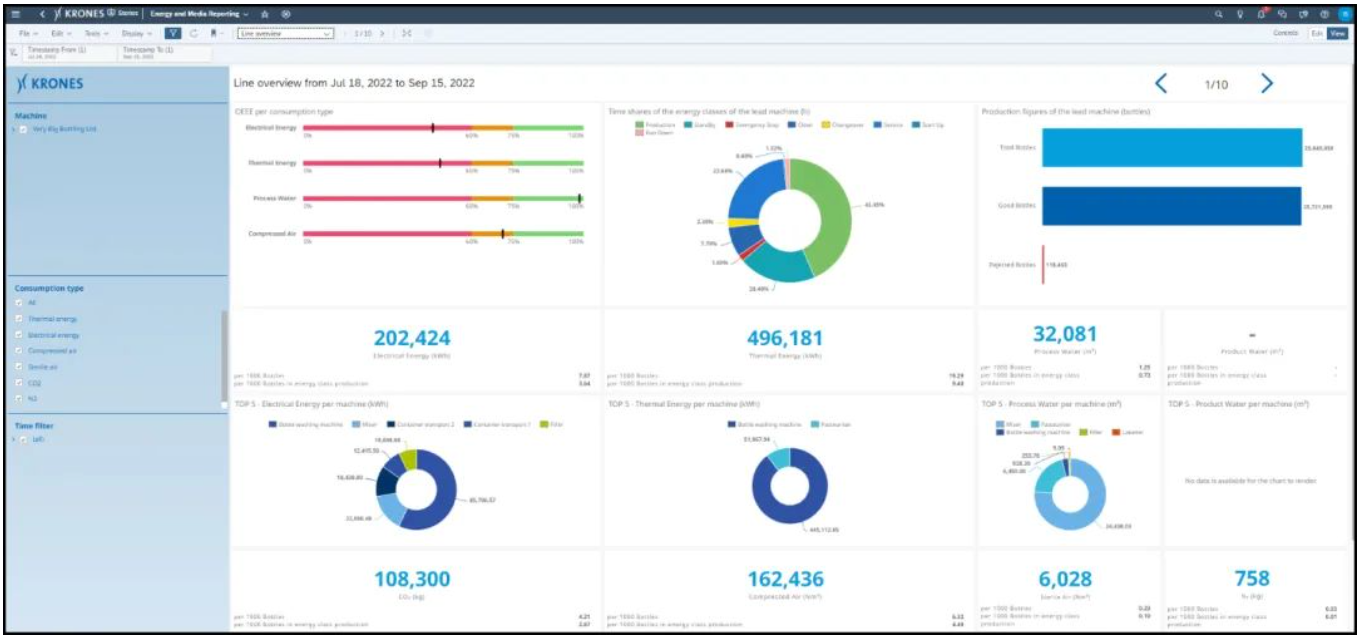
Task: Switch to Edit mode
Action: point(1316,33)
